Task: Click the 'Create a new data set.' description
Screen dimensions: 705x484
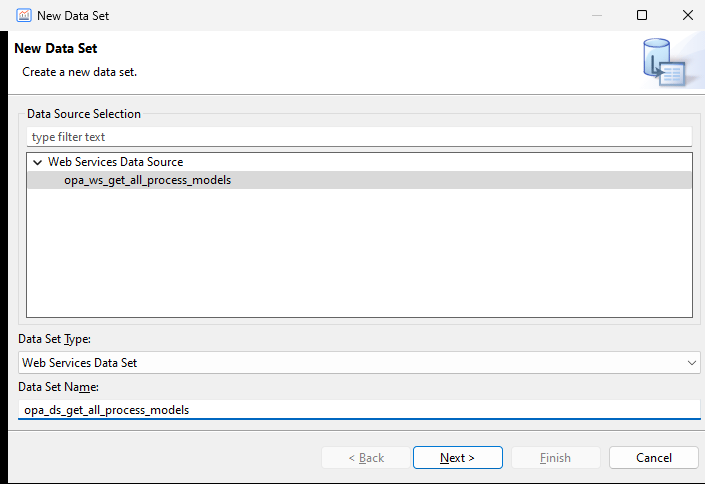Action: click(80, 72)
